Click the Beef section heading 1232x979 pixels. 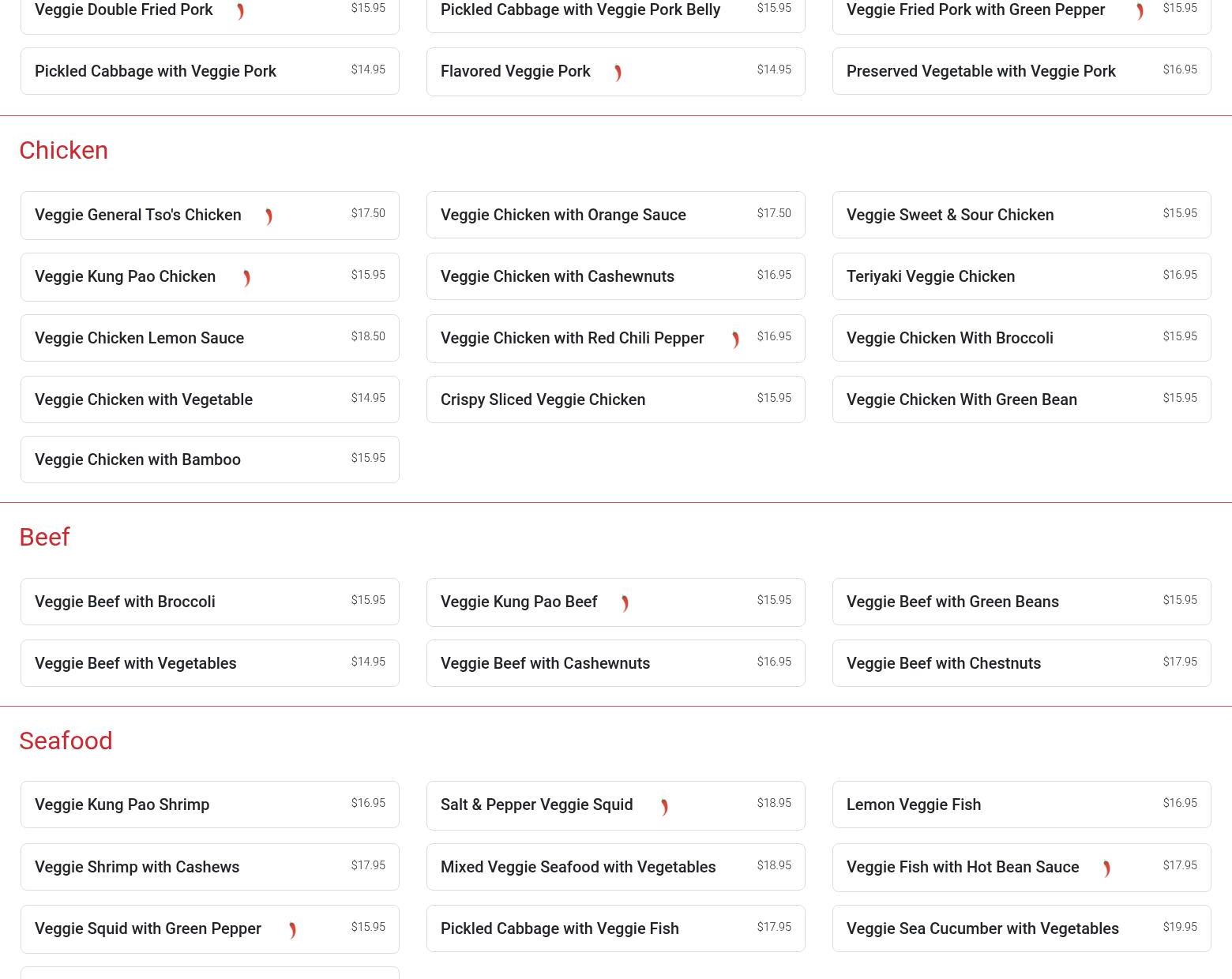pos(44,537)
